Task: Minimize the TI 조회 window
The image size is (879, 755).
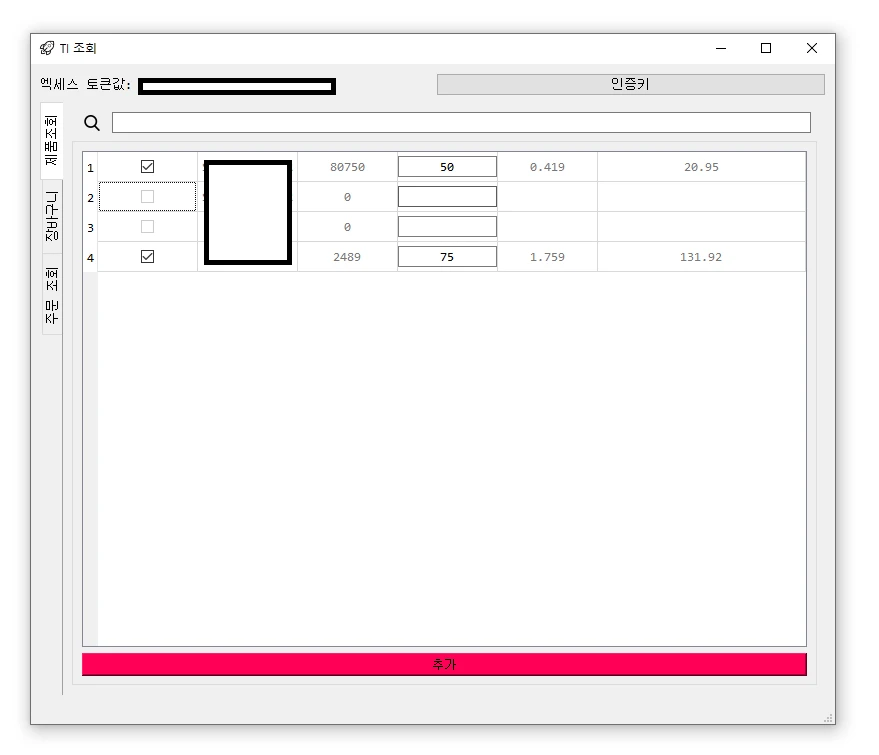Action: click(x=721, y=48)
